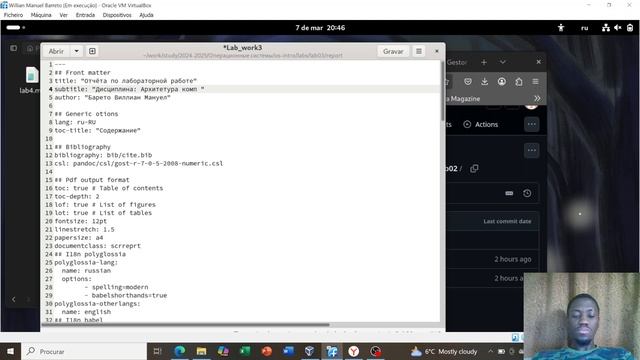Image resolution: width=640 pixels, height=360 pixels.
Task: Open the Ajuda menu
Action: [146, 15]
